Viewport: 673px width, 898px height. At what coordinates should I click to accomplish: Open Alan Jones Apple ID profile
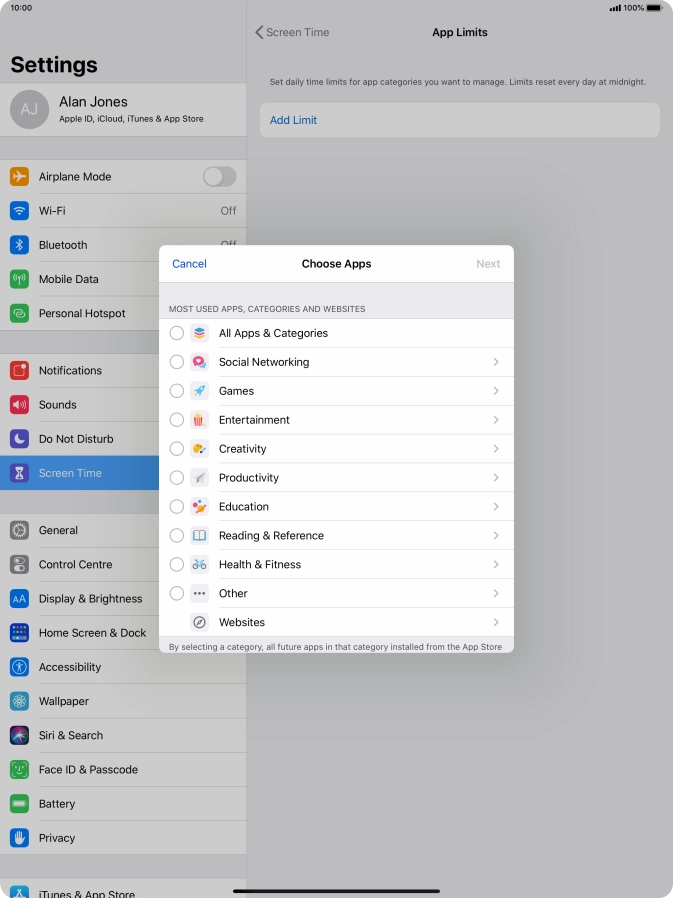point(123,109)
